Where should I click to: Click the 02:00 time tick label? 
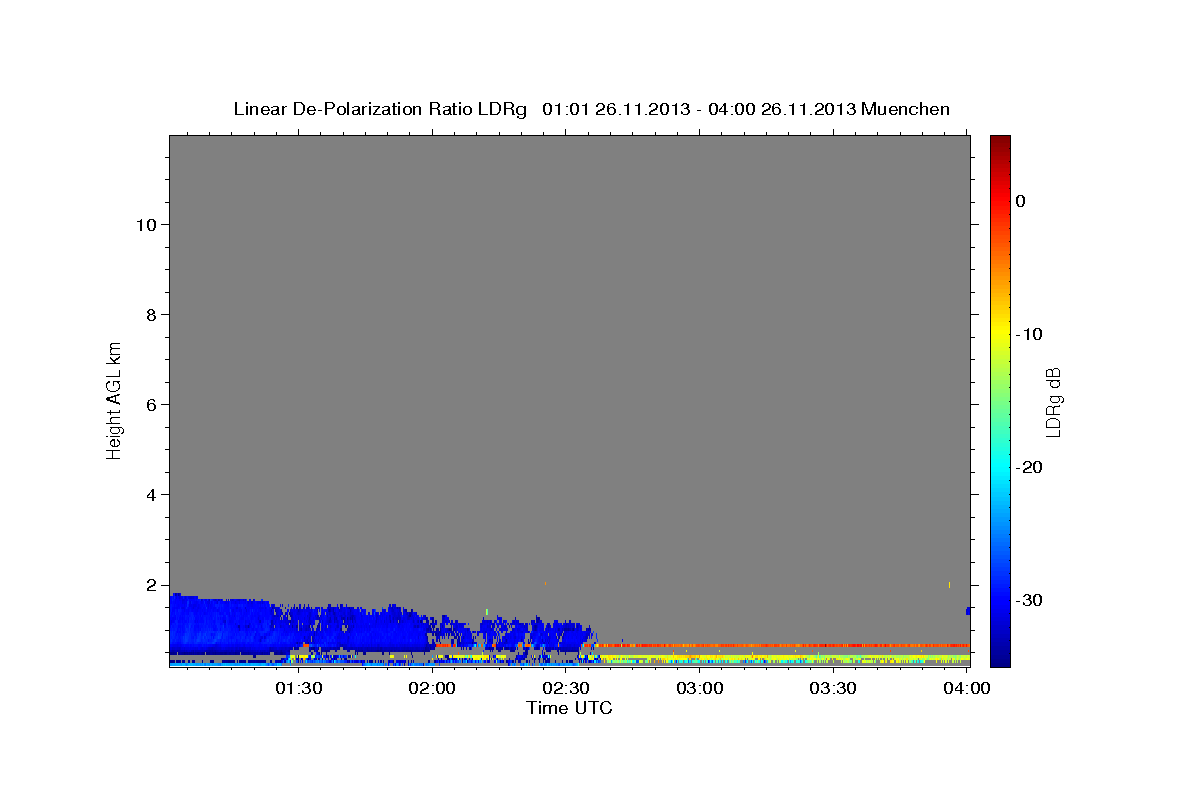pos(433,689)
